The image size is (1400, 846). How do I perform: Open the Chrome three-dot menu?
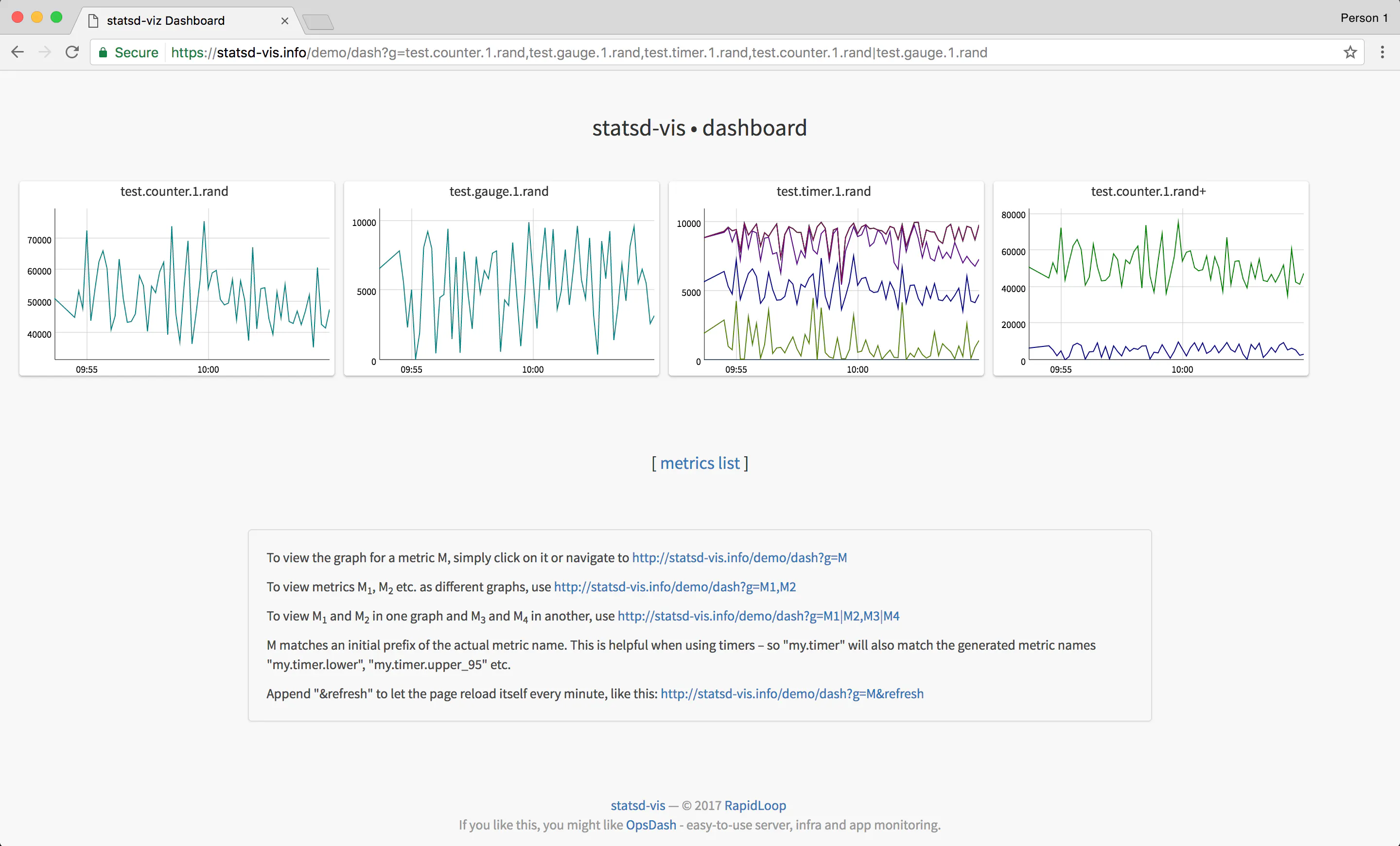tap(1382, 52)
